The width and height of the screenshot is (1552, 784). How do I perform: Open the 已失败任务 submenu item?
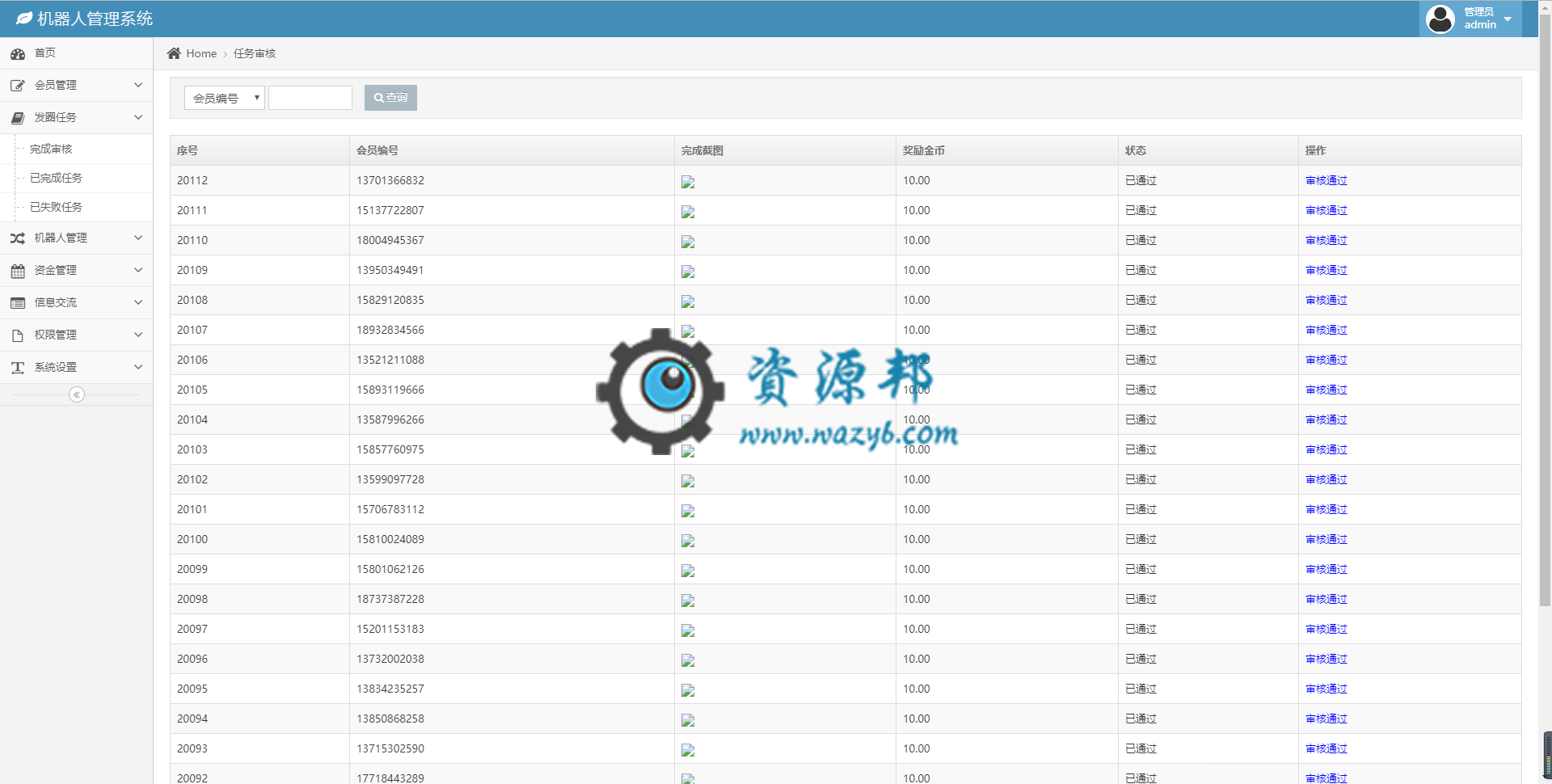(56, 207)
